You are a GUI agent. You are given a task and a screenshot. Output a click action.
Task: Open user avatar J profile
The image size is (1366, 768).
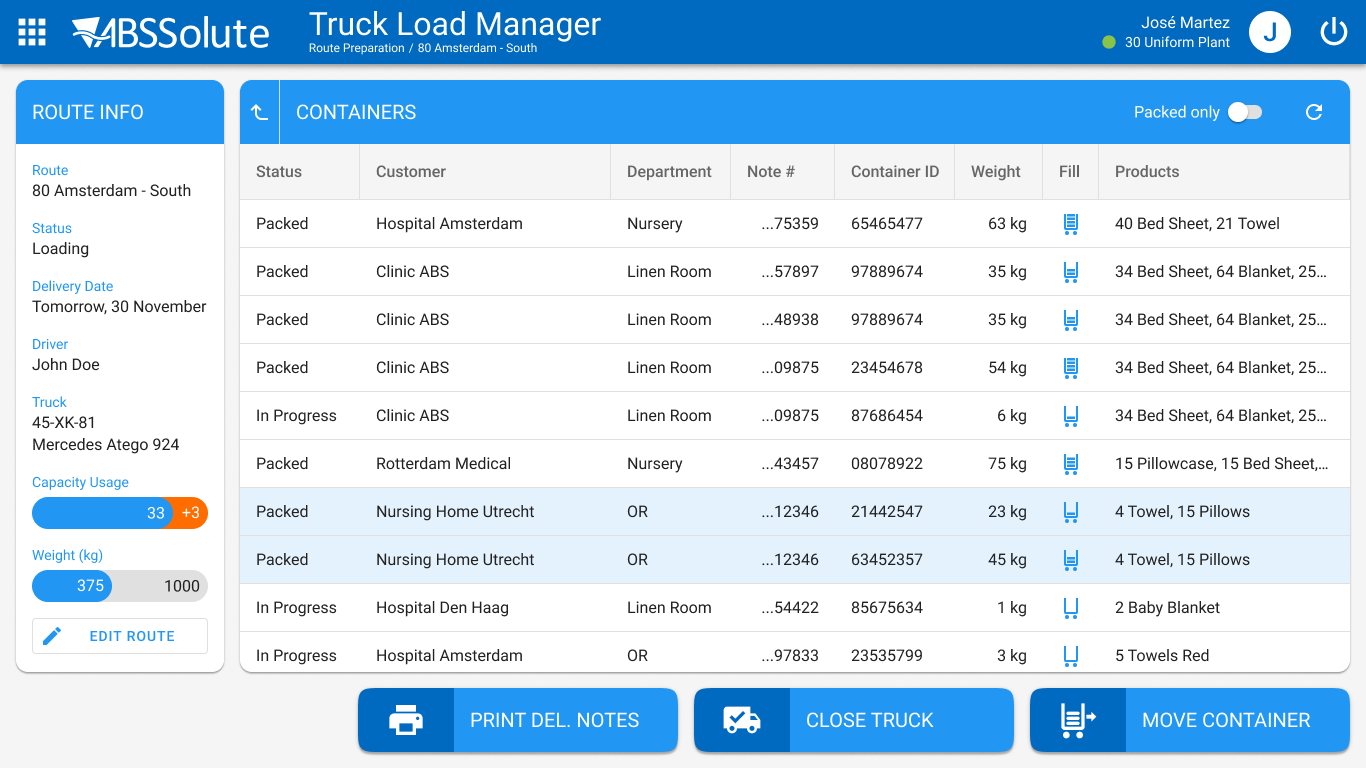coord(1270,32)
